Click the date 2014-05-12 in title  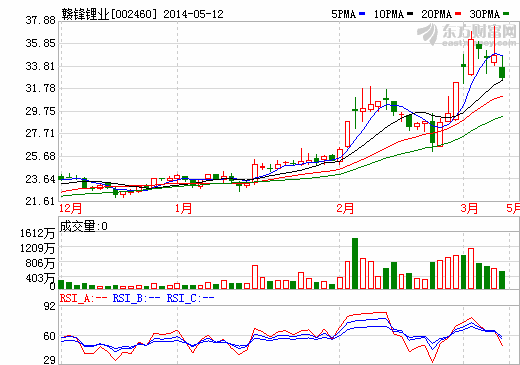[193, 14]
